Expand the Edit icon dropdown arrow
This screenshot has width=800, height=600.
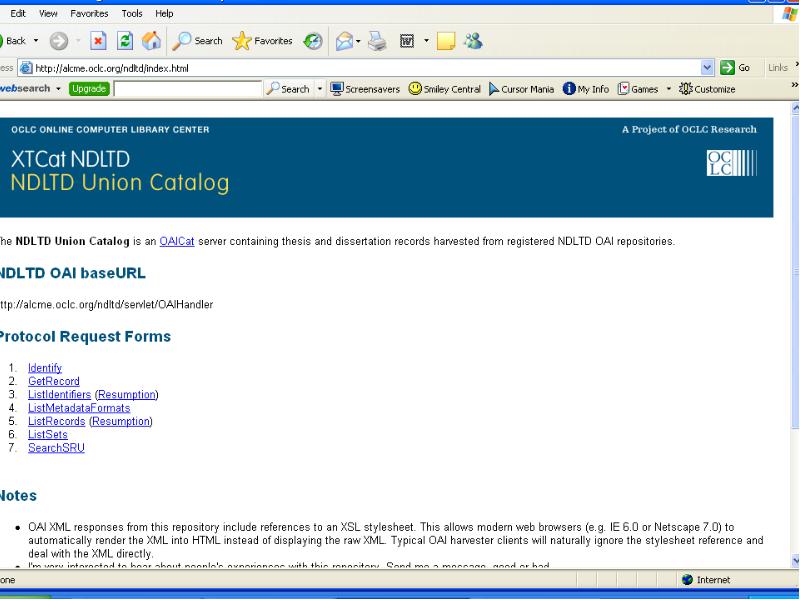(427, 41)
